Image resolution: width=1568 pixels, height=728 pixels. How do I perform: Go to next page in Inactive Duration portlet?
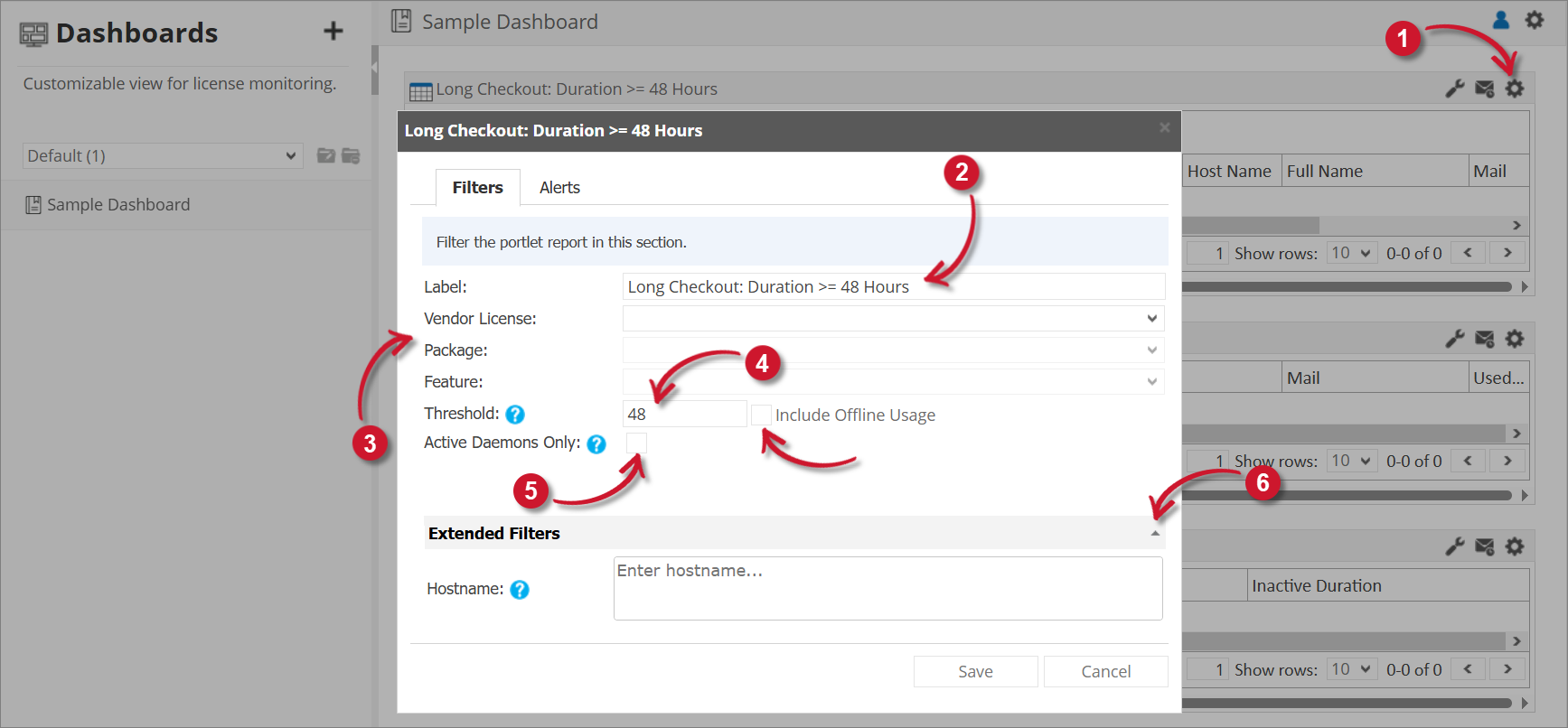1507,669
